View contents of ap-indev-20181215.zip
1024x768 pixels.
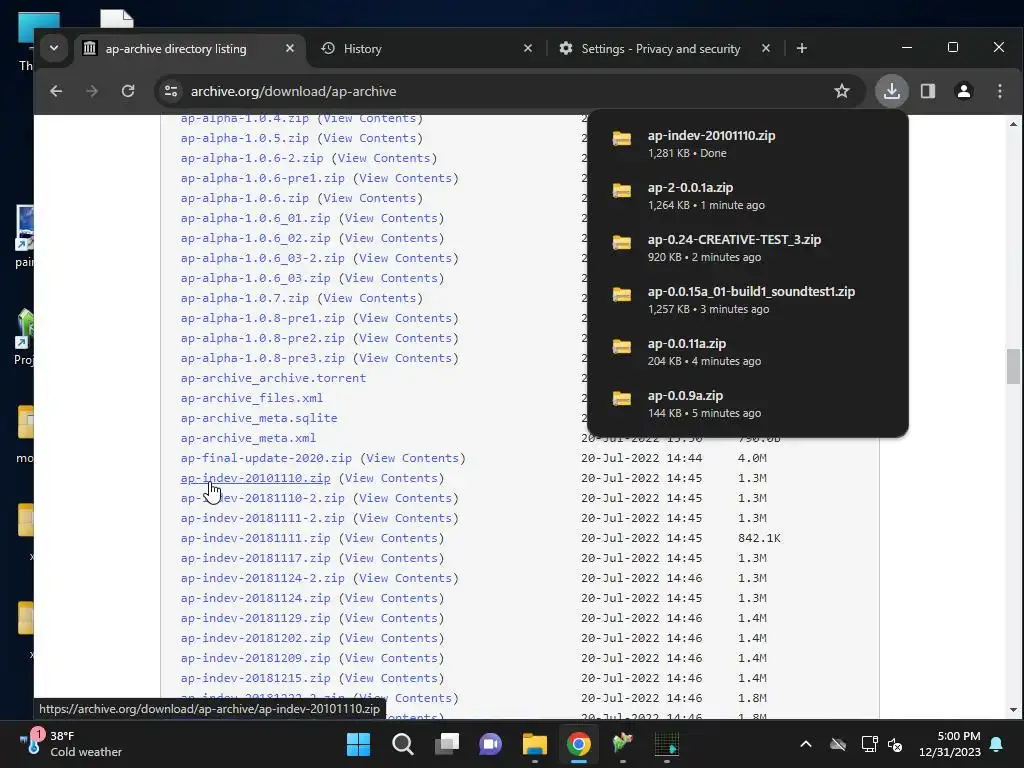(391, 679)
